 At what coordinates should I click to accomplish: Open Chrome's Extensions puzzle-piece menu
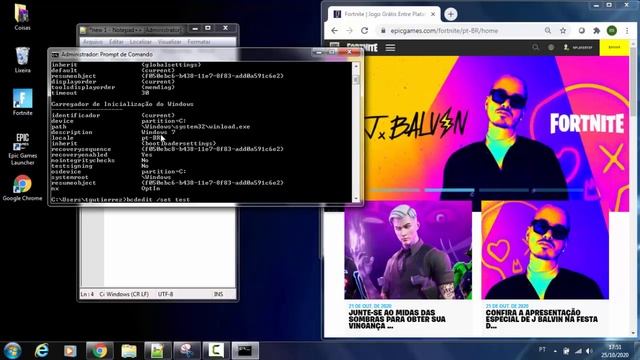coord(597,31)
